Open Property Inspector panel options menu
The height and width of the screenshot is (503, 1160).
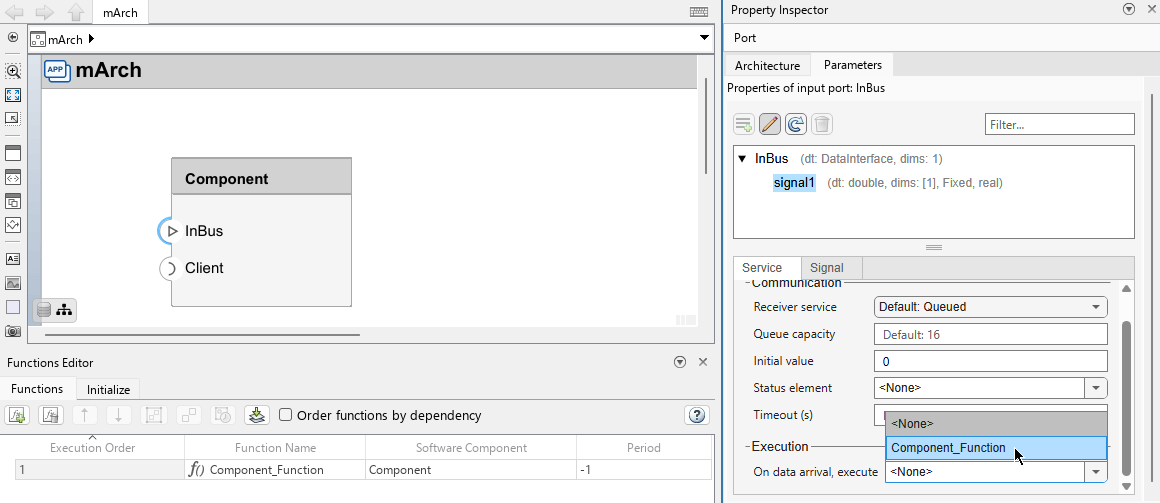click(1128, 10)
